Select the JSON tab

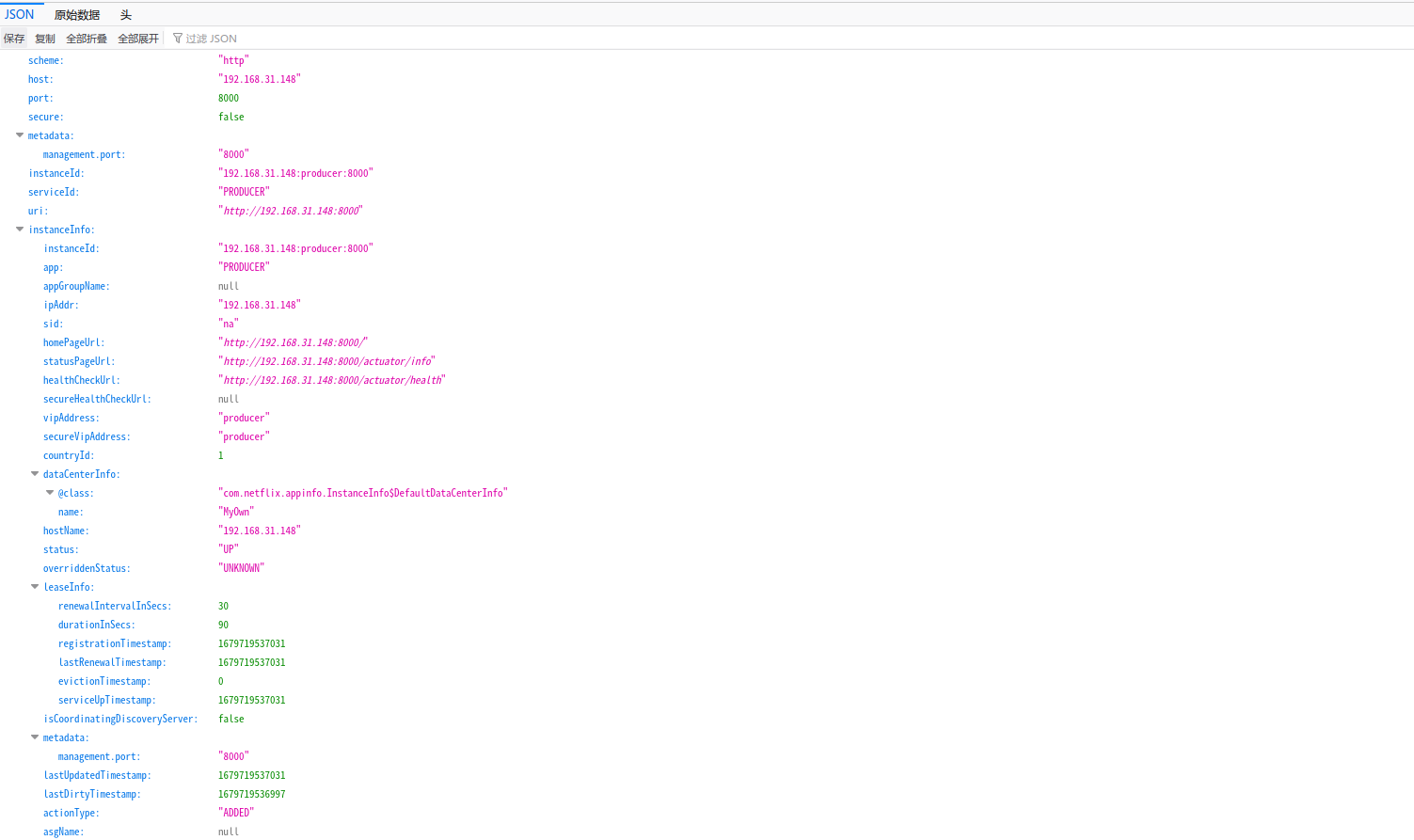tap(20, 14)
